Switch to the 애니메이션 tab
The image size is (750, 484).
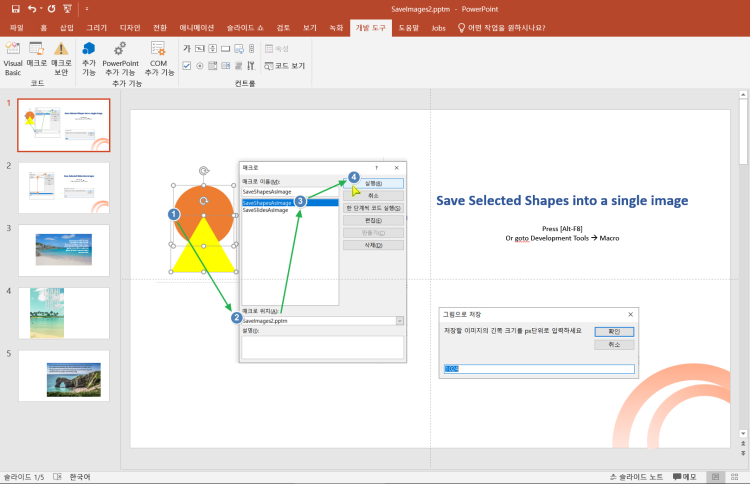point(197,28)
